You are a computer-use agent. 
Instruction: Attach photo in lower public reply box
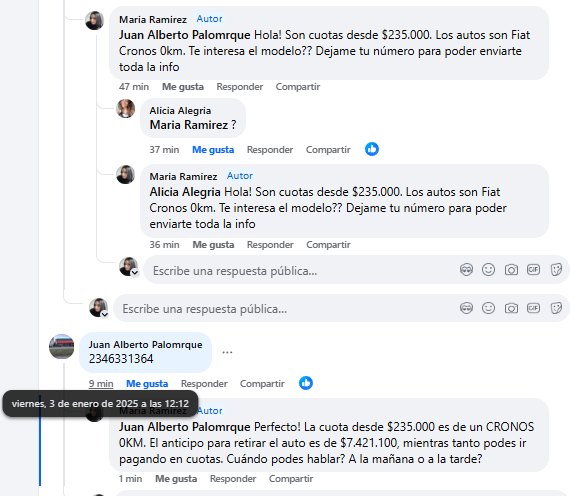click(x=511, y=308)
